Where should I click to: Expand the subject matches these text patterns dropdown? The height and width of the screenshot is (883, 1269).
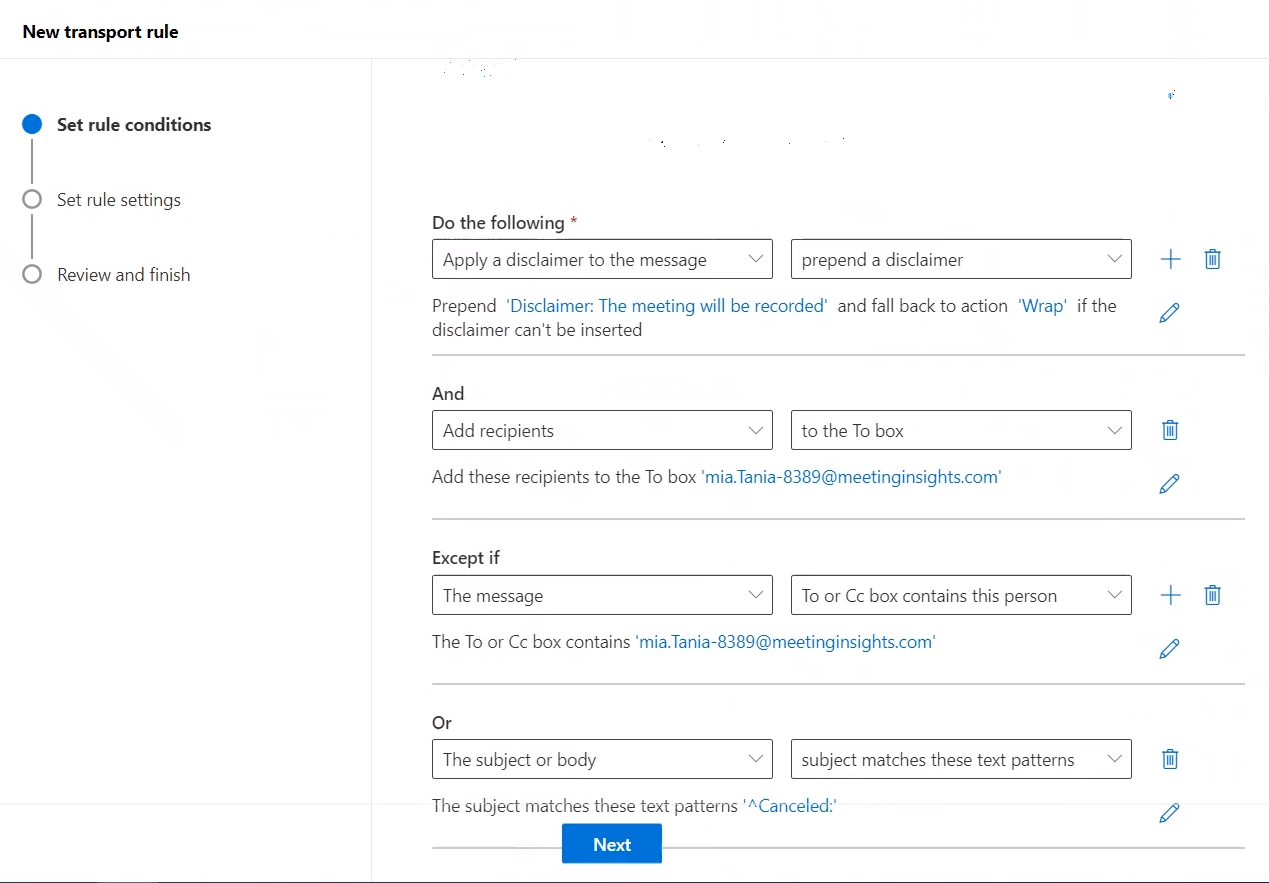coord(960,759)
